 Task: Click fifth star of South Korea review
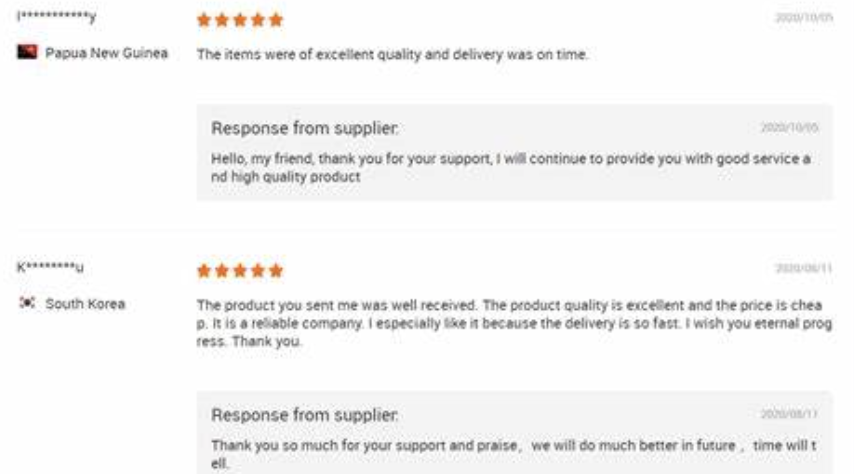coord(276,271)
